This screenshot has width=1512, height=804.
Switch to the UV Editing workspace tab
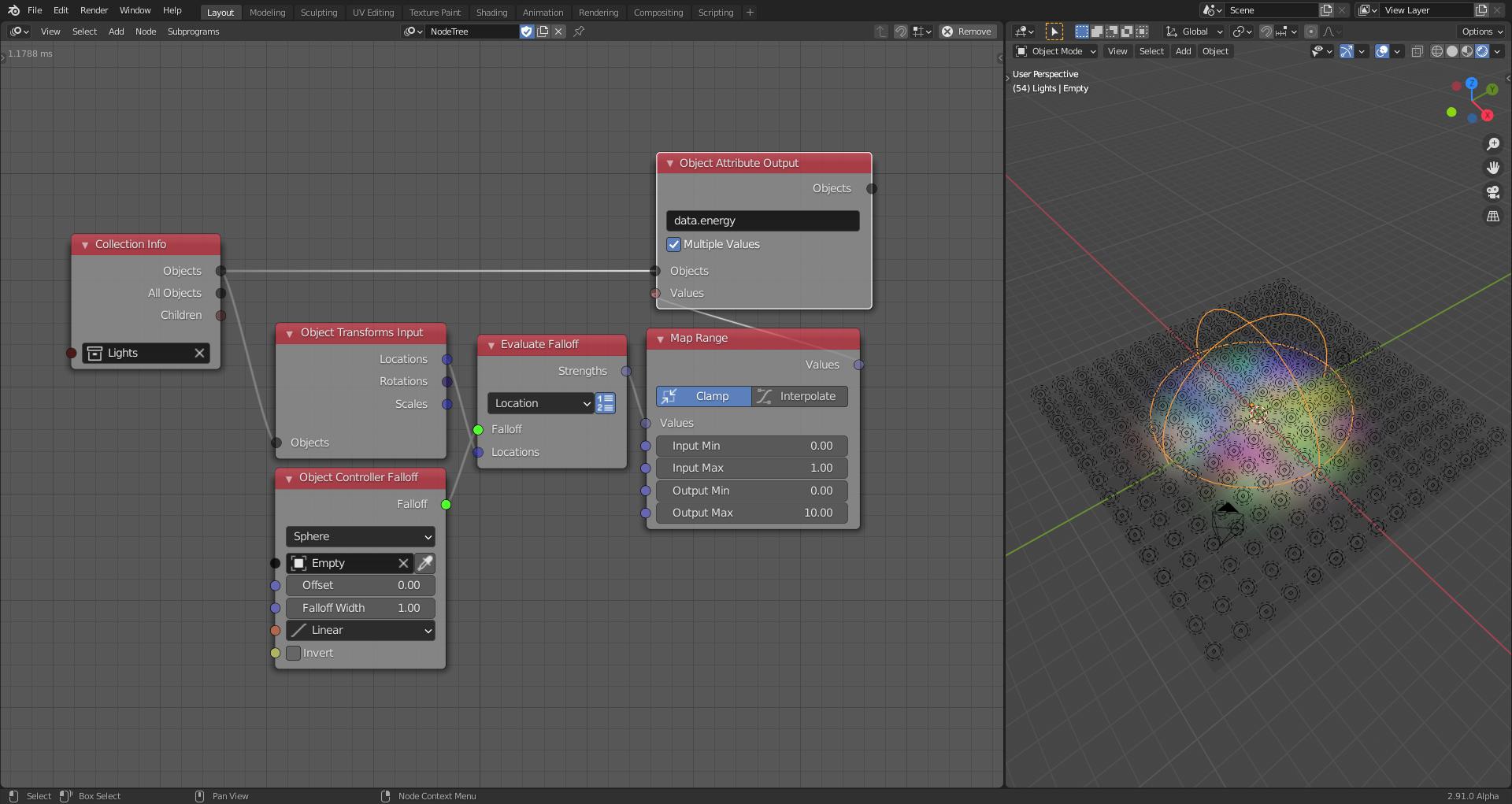pyautogui.click(x=373, y=13)
